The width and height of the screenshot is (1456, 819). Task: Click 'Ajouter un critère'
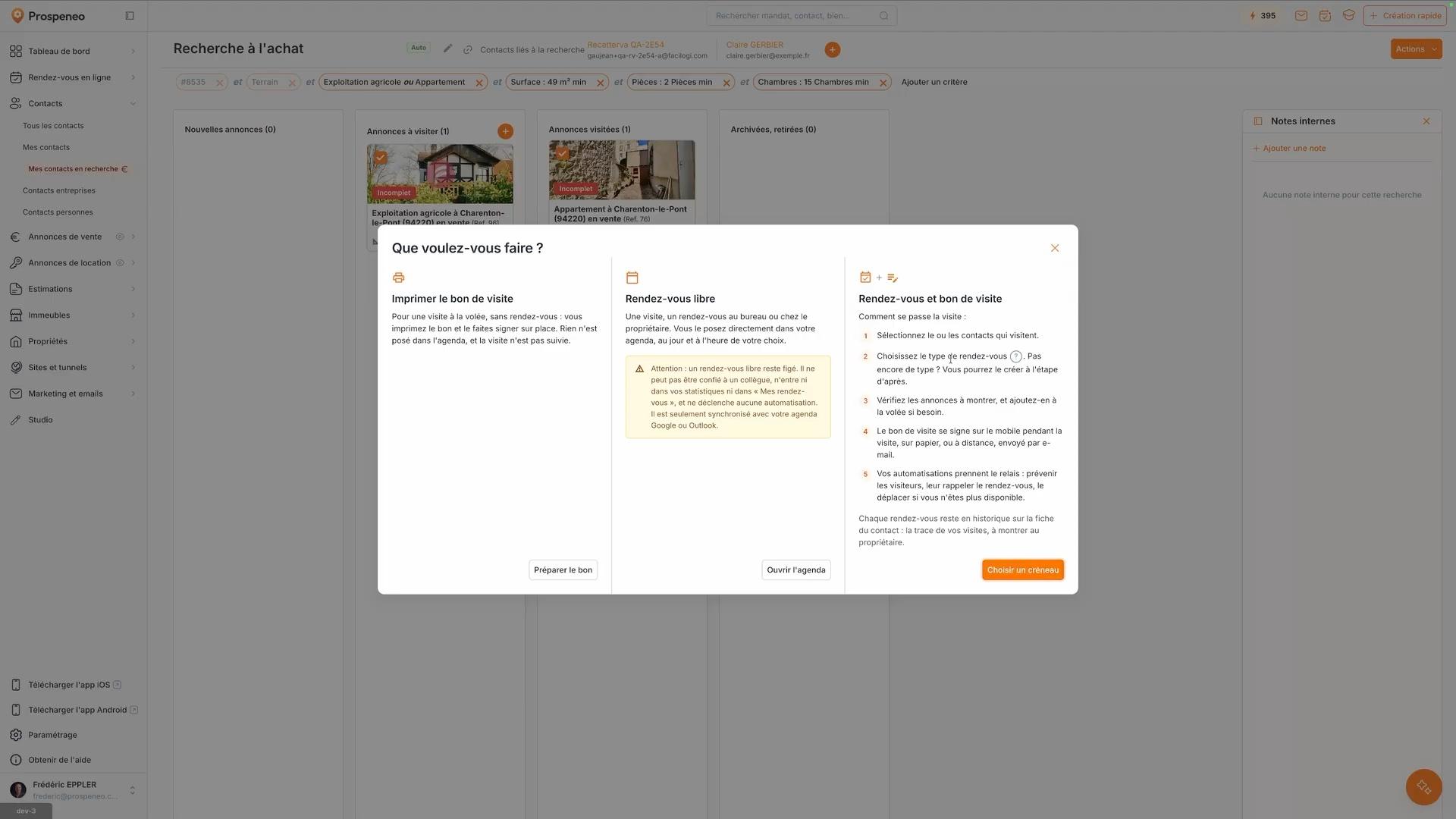point(934,82)
